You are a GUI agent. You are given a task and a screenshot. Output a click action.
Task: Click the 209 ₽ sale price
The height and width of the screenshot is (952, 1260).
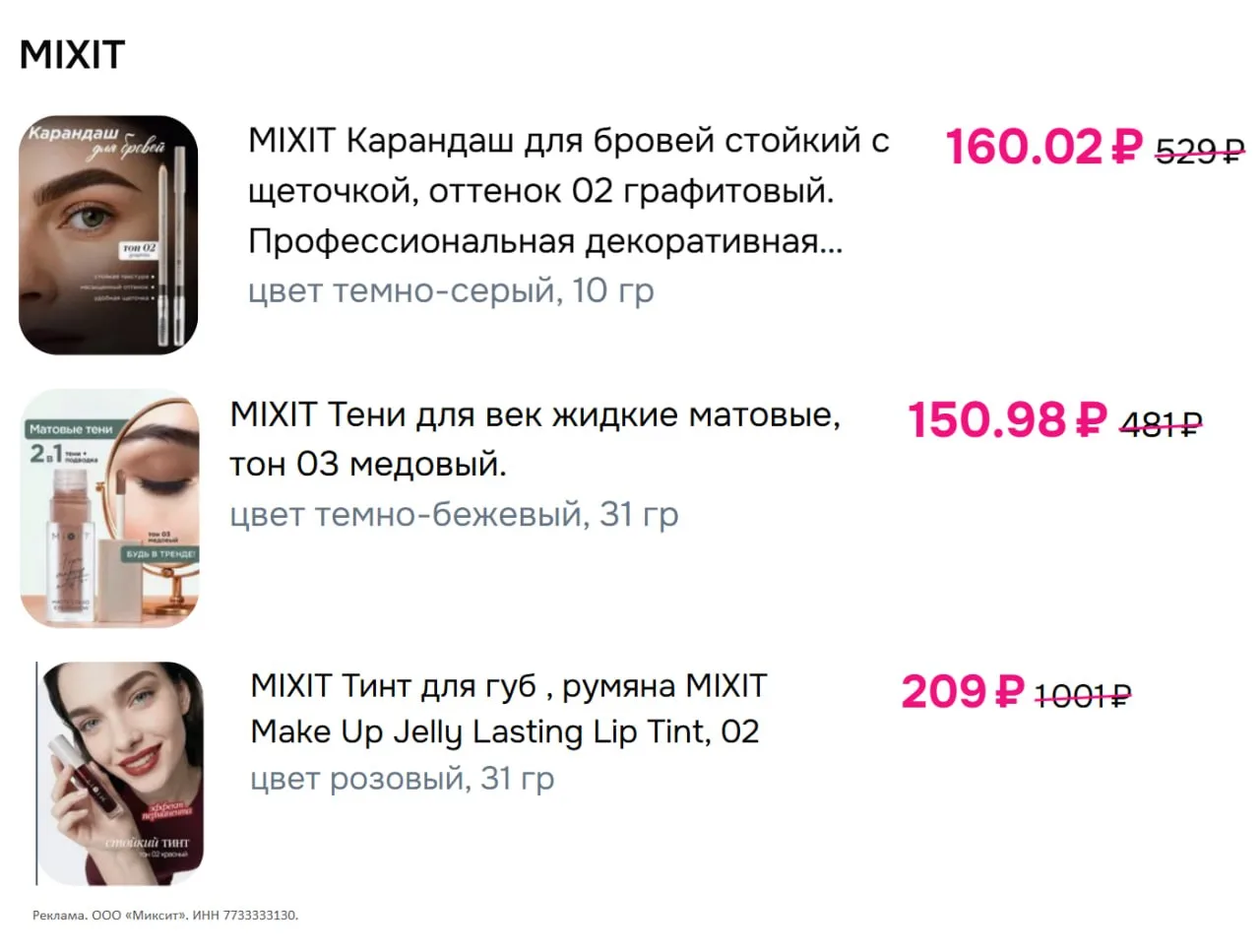963,692
